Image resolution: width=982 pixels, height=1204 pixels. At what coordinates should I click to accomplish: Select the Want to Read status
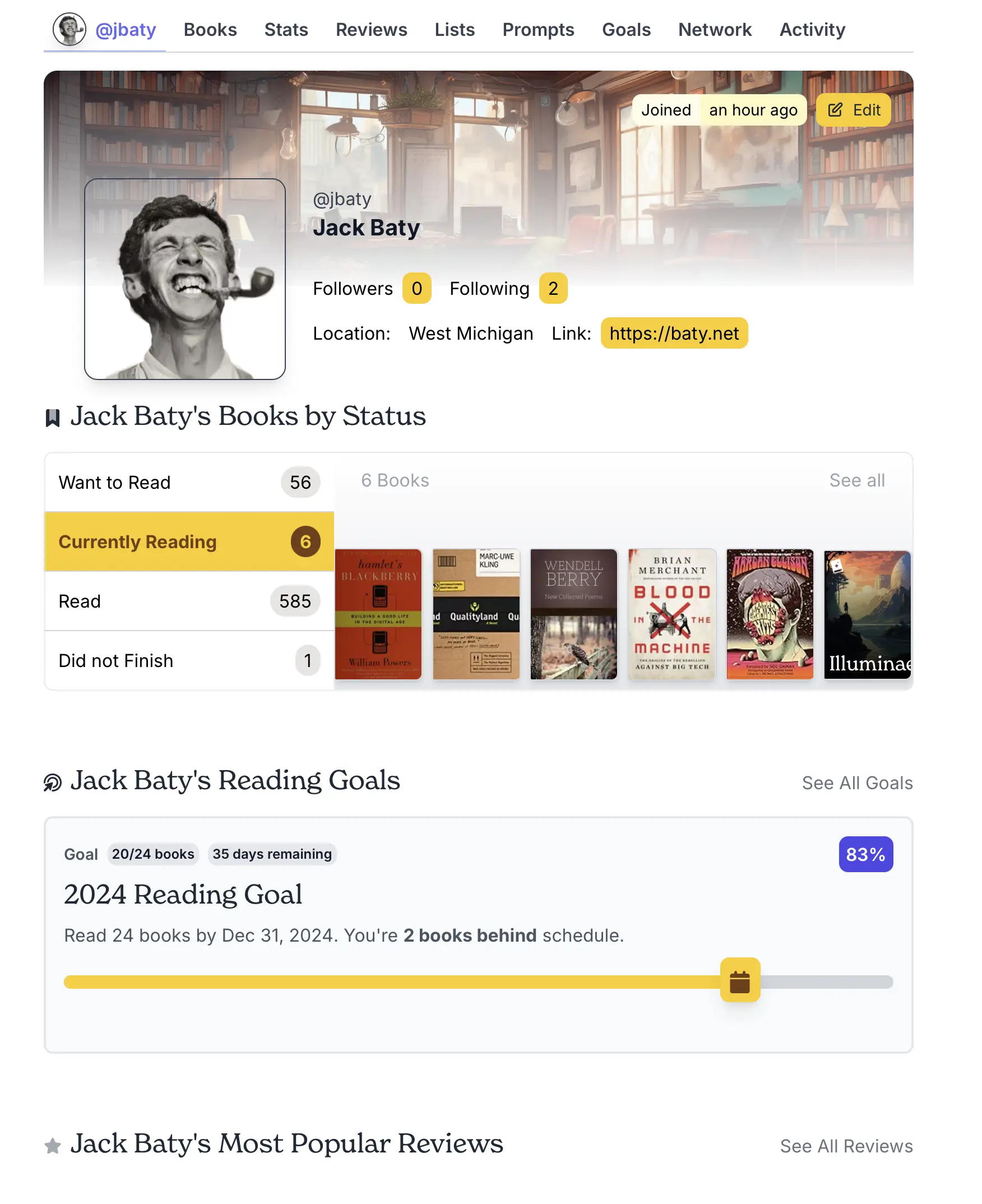pos(189,483)
